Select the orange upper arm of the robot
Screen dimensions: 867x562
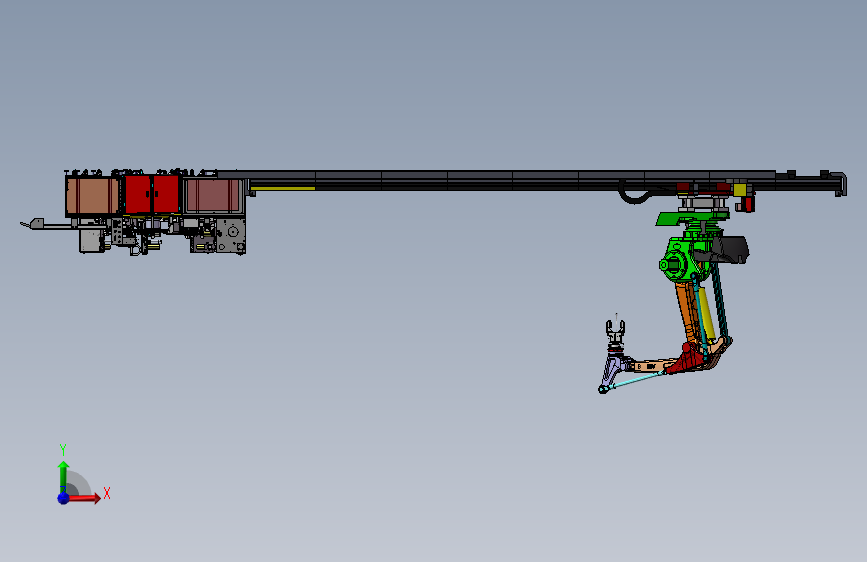pyautogui.click(x=687, y=313)
